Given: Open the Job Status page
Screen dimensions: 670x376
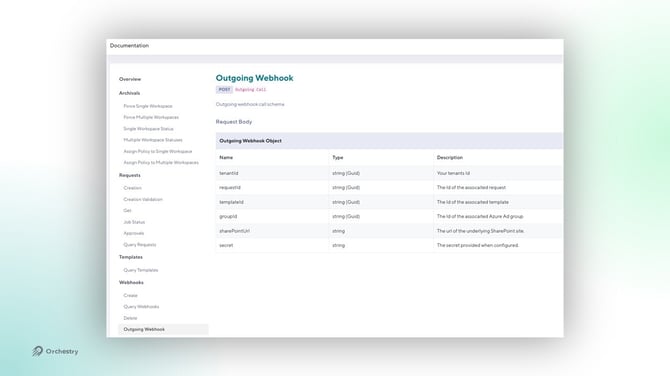Looking at the screenshot, I should coord(134,222).
